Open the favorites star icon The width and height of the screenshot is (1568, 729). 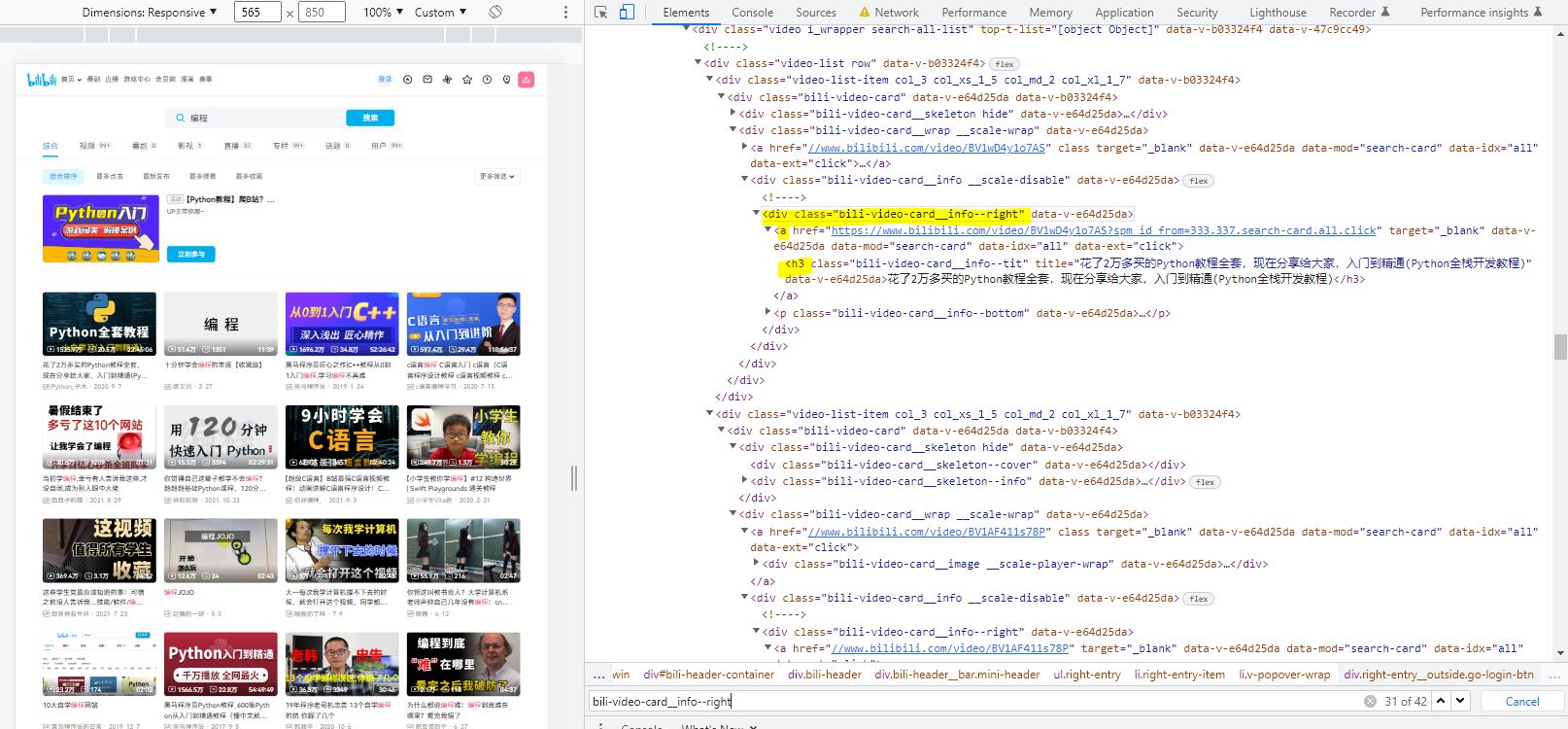[x=467, y=80]
